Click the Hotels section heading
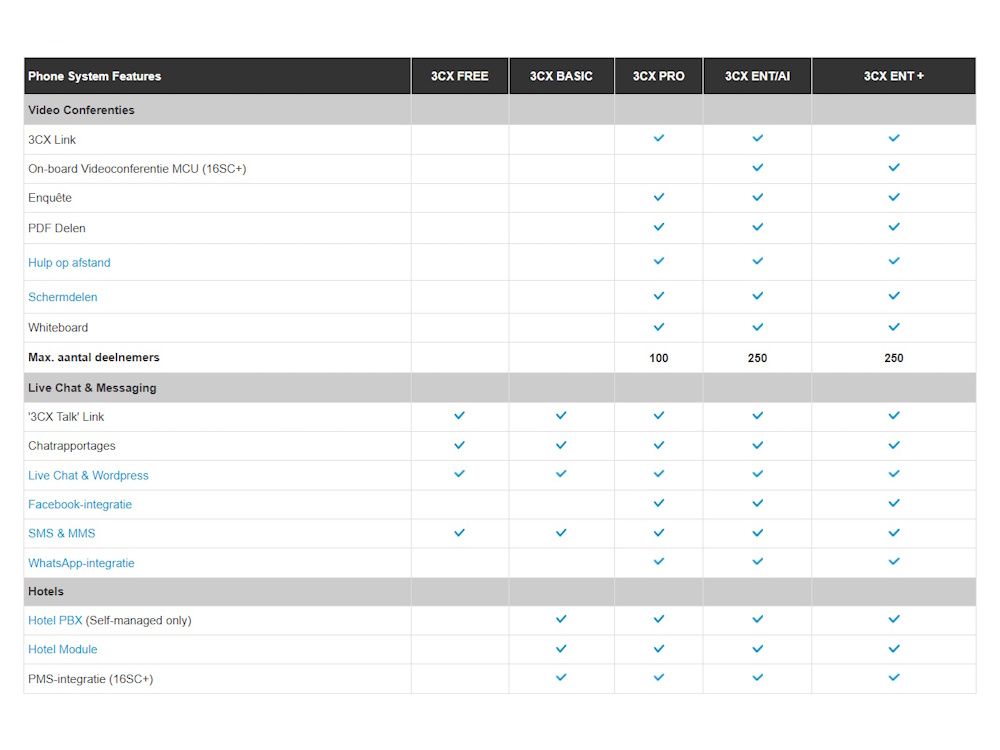Viewport: 1000px width, 750px height. tap(46, 592)
